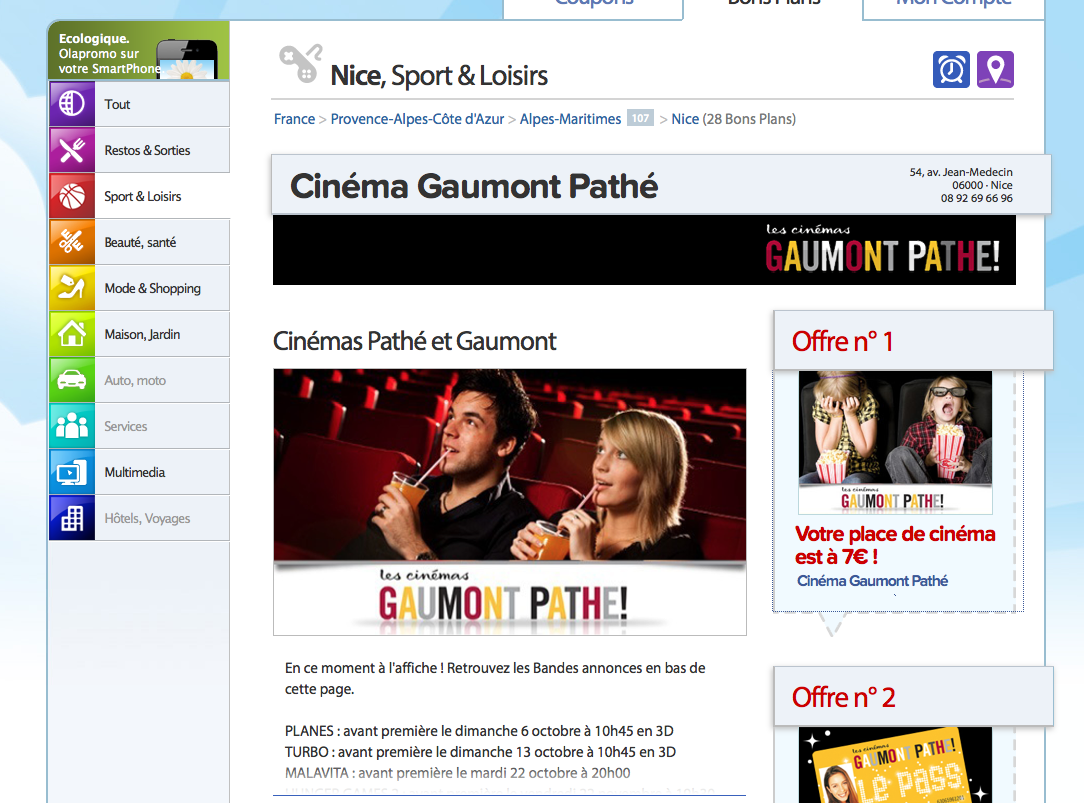1084x803 pixels.
Task: Click the address 54, av. Jean-Medecin
Action: pyautogui.click(x=961, y=172)
